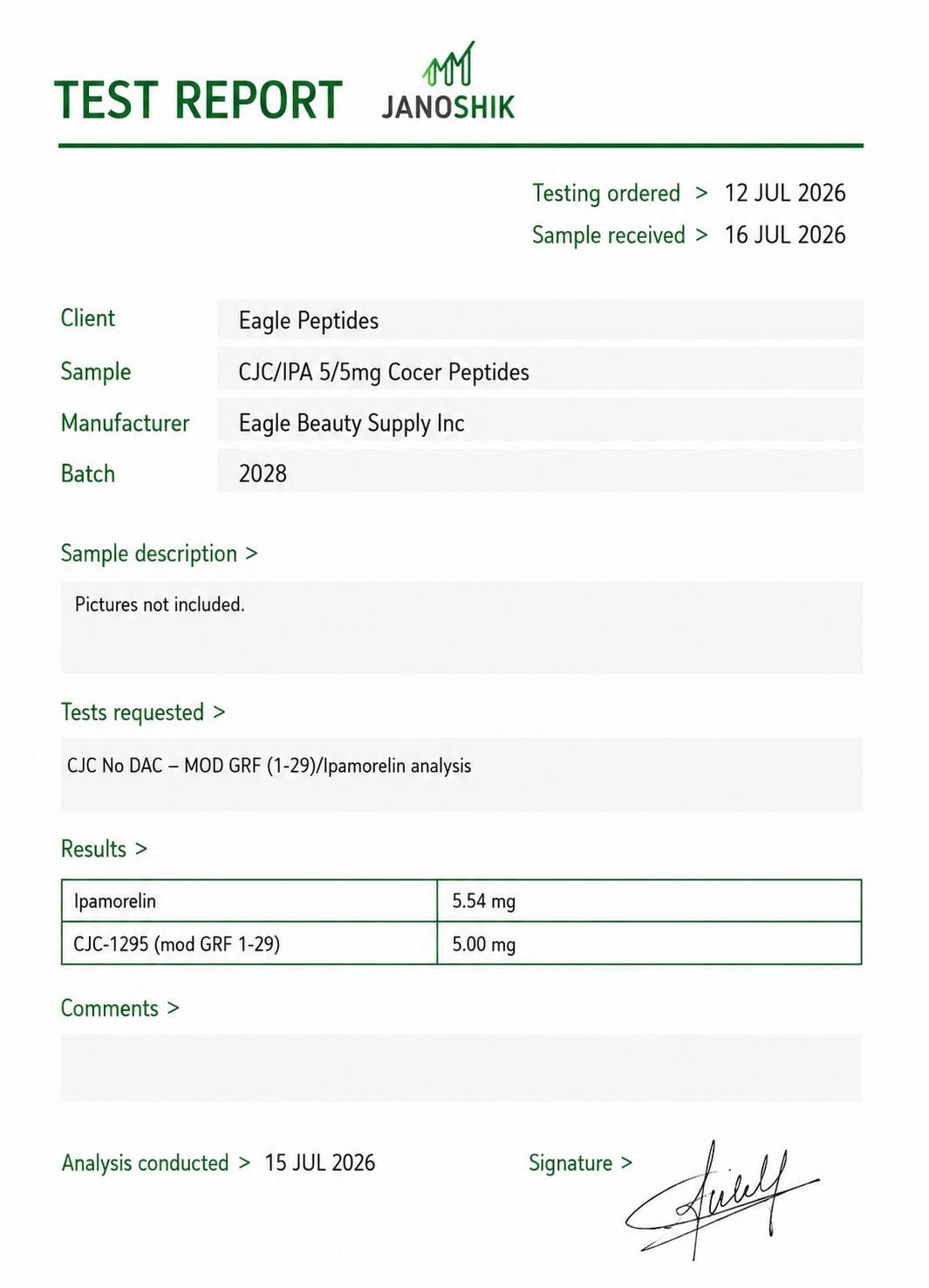Viewport: 929px width, 1288px height.
Task: Click the 5.54 mg result cell
Action: (649, 901)
